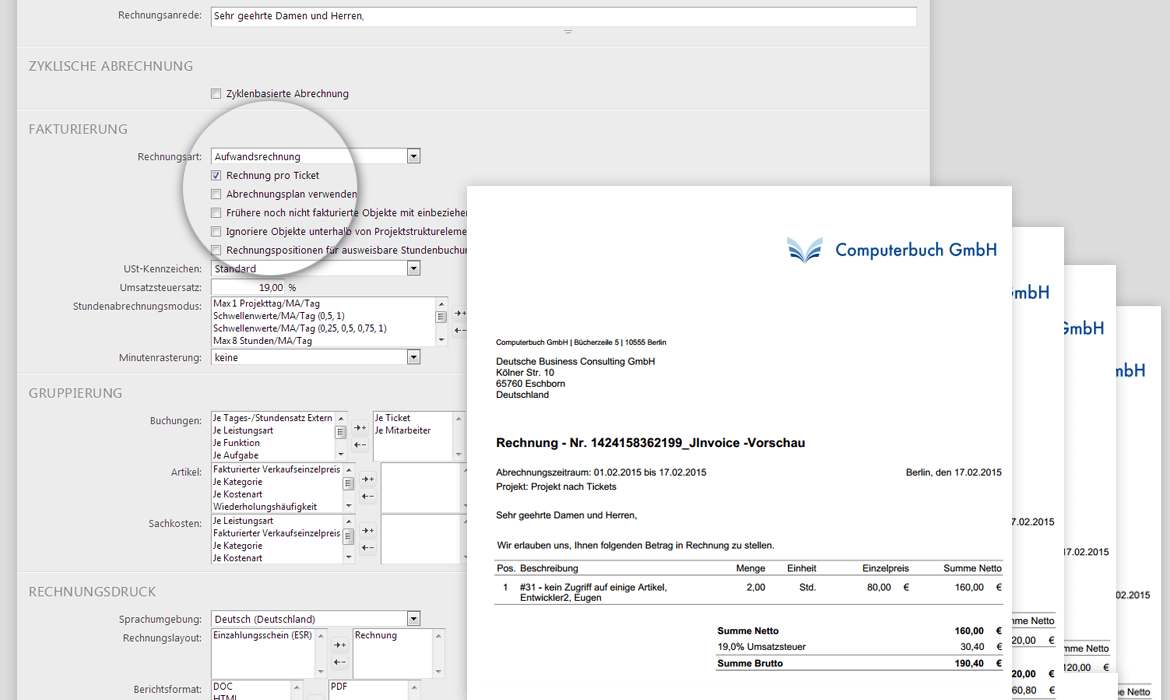Click Computerbuch GmbH logo on invoice preview
This screenshot has width=1170, height=700.
892,250
